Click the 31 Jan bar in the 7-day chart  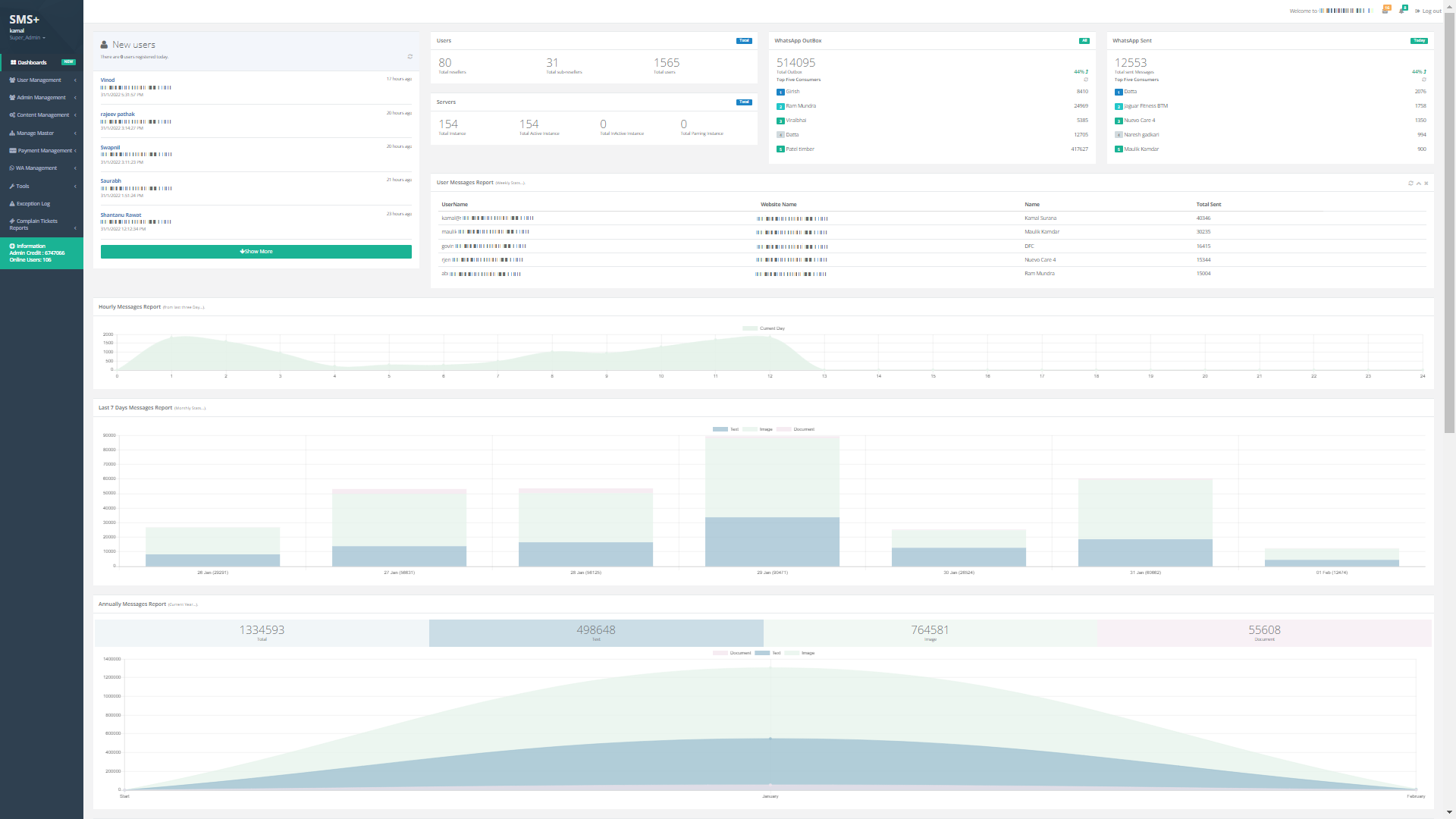(1145, 523)
